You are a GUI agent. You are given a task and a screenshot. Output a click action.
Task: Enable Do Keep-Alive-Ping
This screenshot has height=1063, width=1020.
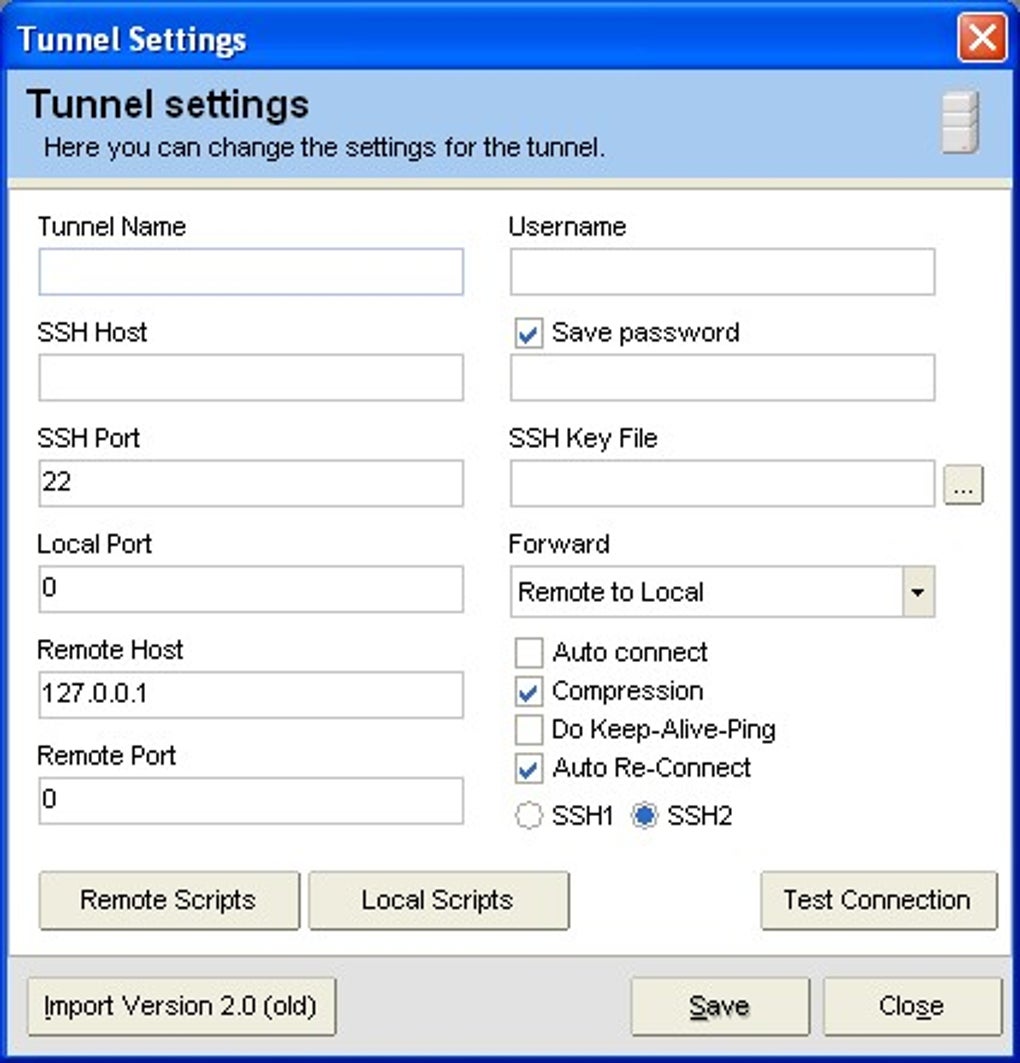click(528, 730)
